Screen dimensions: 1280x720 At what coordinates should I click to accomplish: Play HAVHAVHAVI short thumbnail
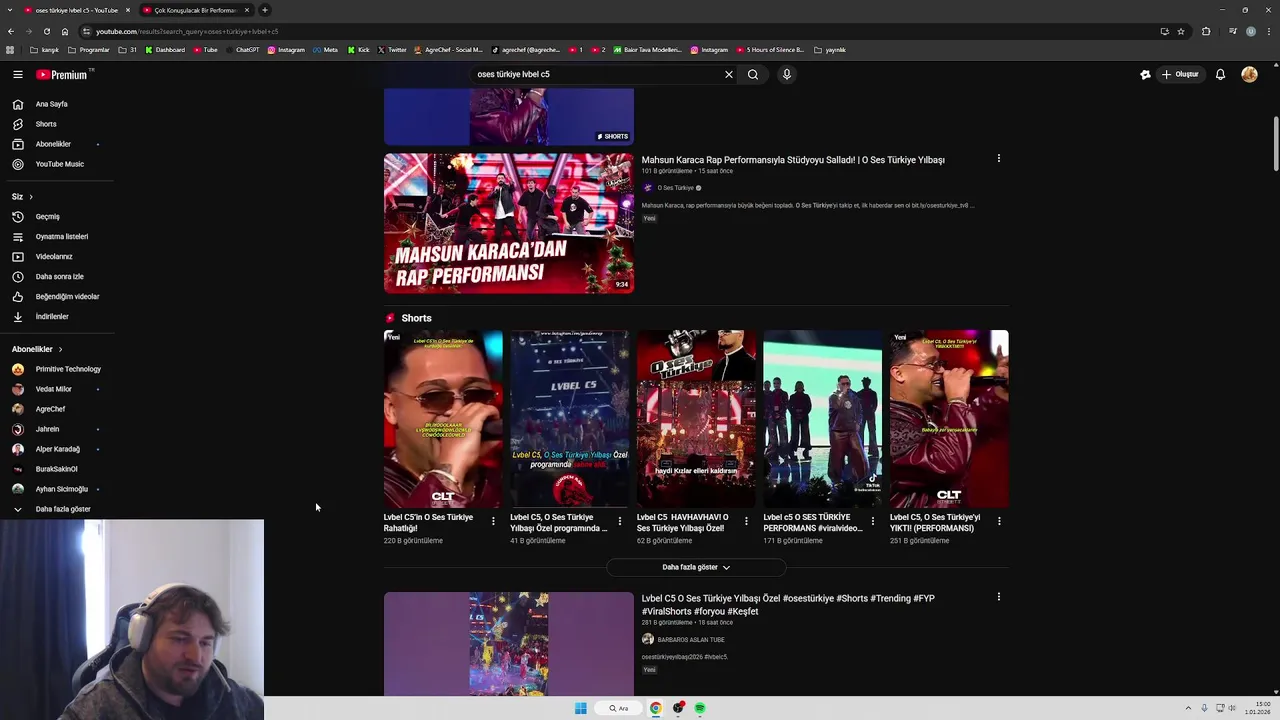point(696,419)
